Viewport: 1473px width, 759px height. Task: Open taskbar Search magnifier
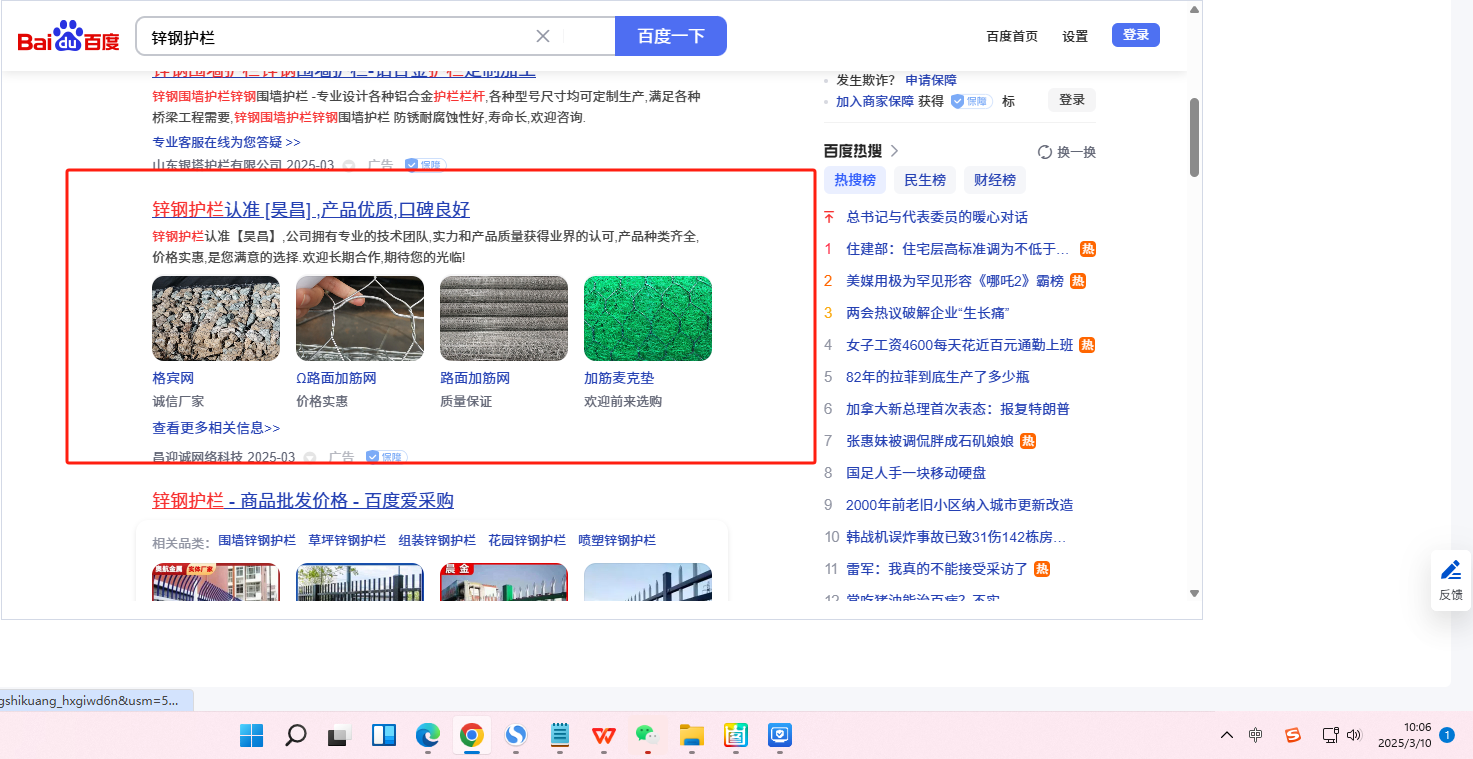coord(295,736)
